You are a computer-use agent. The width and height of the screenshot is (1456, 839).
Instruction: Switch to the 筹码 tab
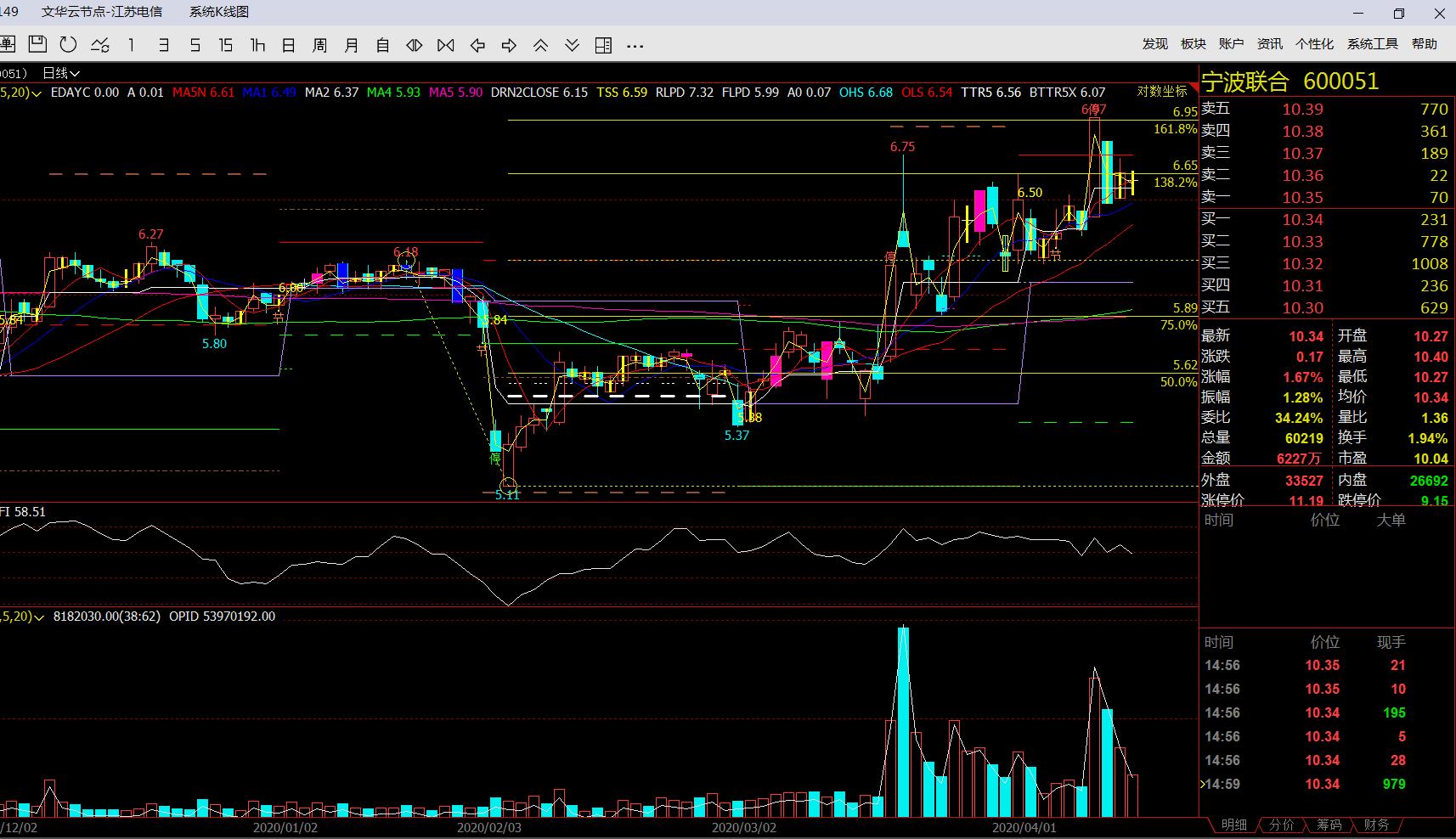point(1329,825)
